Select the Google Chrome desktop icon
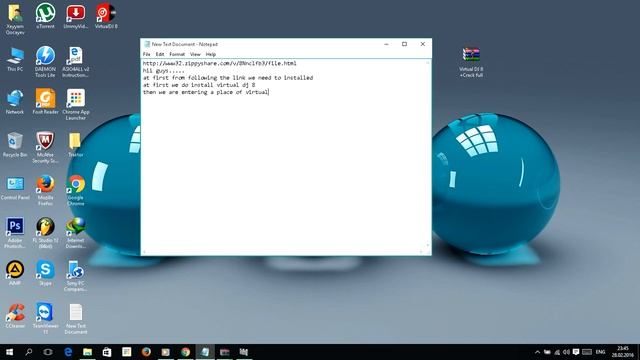The width and height of the screenshot is (640, 360). [x=76, y=190]
